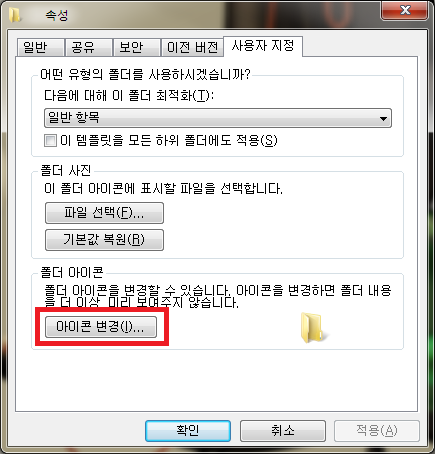Click the 다음에 대해 이 폴더 최적화(T) label
435x454 pixels.
(x=129, y=96)
